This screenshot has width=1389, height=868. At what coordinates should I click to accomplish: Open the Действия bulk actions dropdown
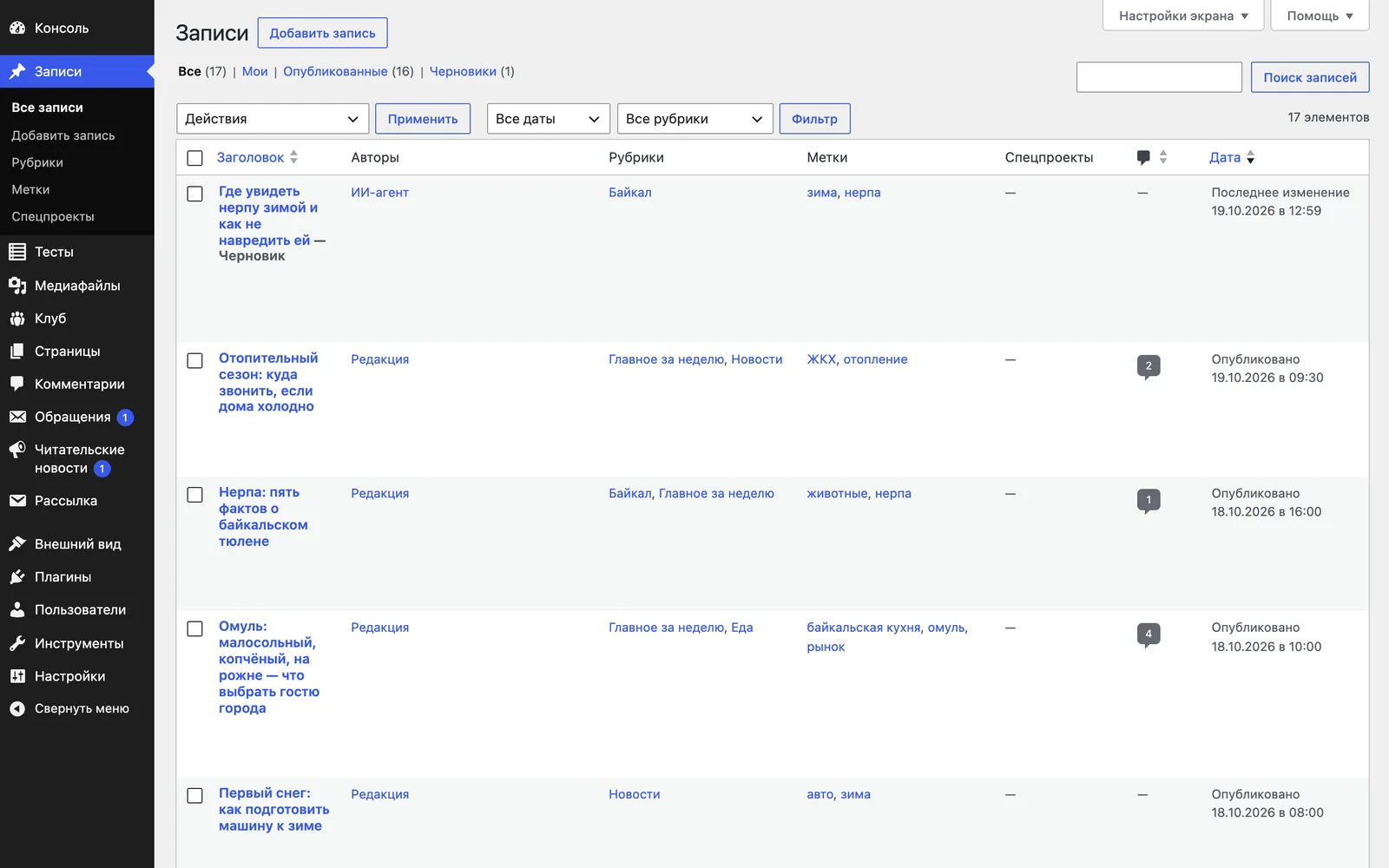tap(273, 119)
